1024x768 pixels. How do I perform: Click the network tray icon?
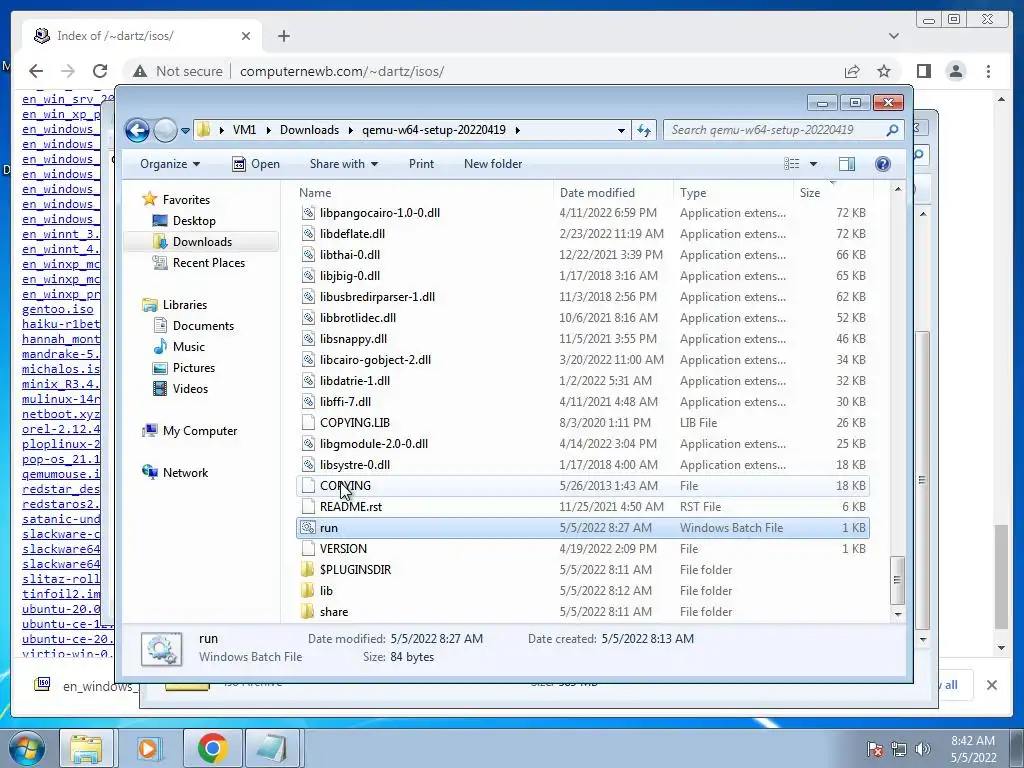(899, 749)
